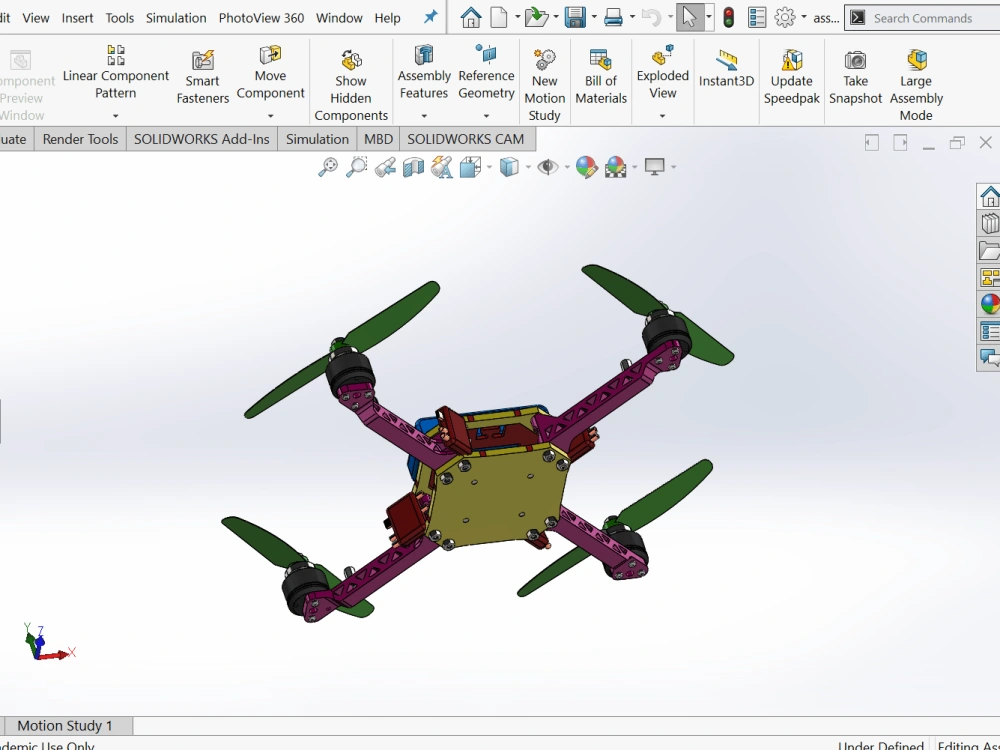This screenshot has height=750, width=1000.
Task: Click the Exploded View tool
Action: click(x=663, y=72)
